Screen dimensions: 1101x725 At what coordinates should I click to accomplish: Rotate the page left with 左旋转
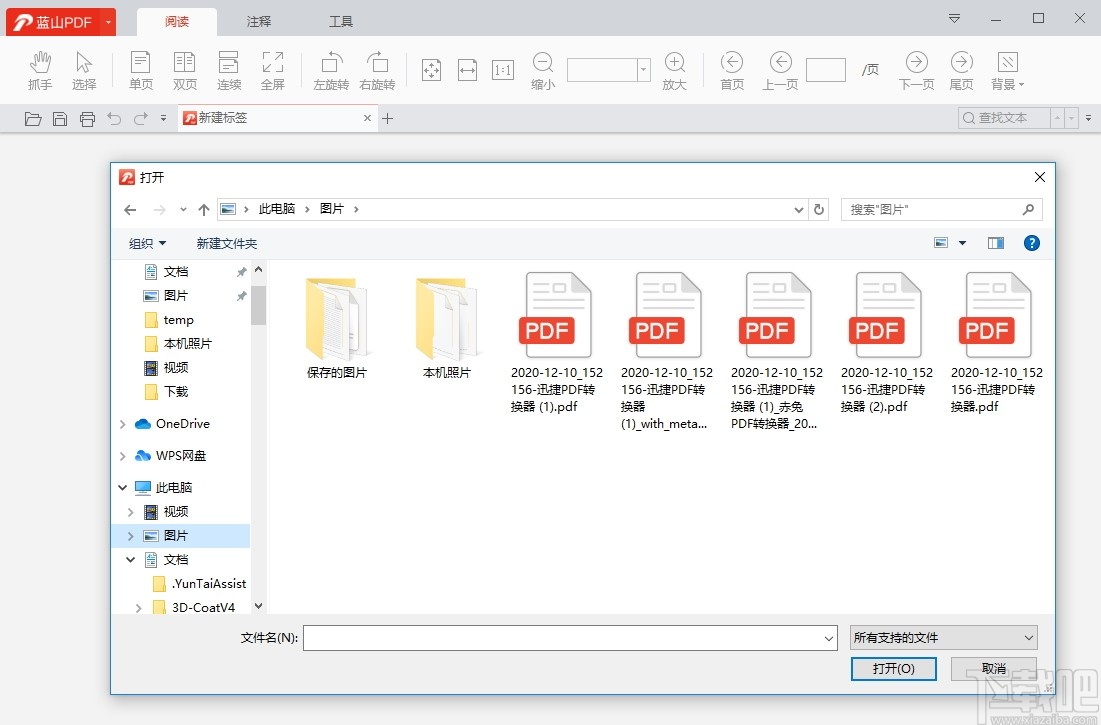click(331, 69)
